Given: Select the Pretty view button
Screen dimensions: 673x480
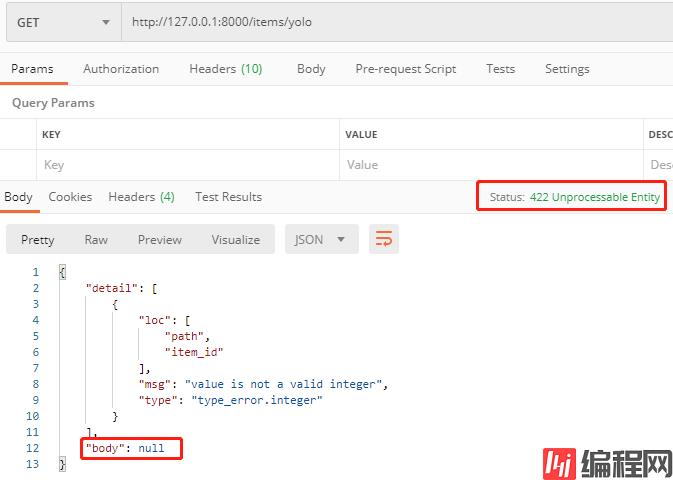Looking at the screenshot, I should 38,240.
